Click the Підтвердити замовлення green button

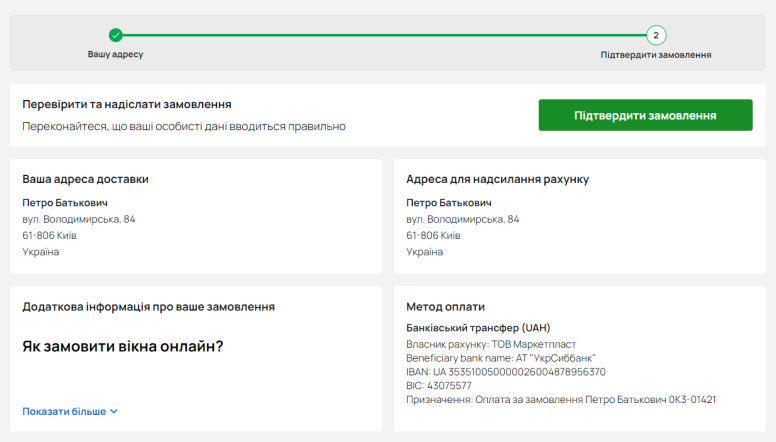coord(645,115)
